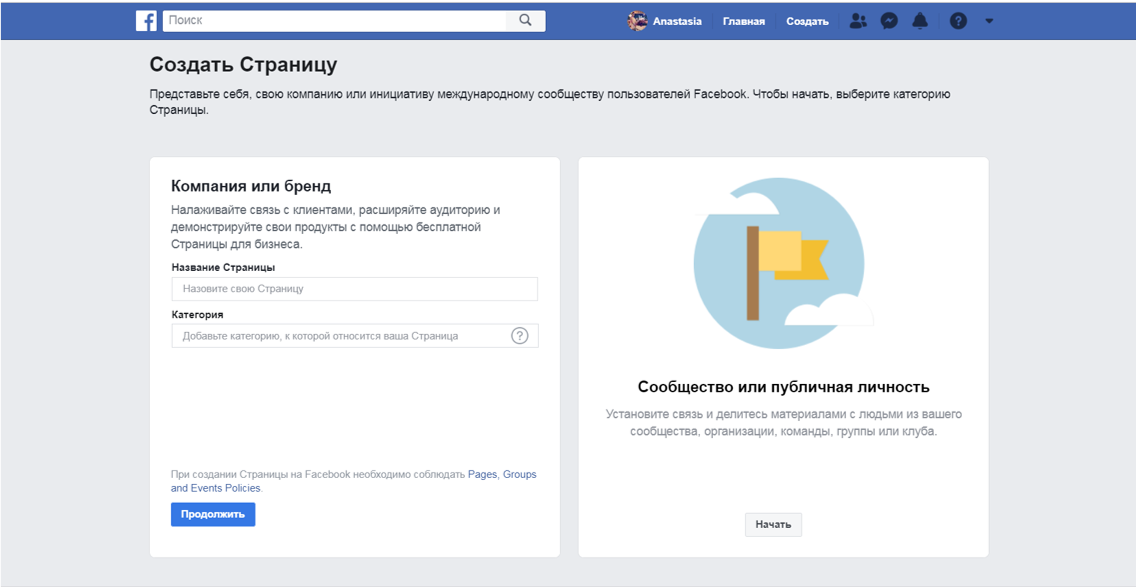Open the Anastasia profile link
The height and width of the screenshot is (587, 1136).
[x=677, y=21]
